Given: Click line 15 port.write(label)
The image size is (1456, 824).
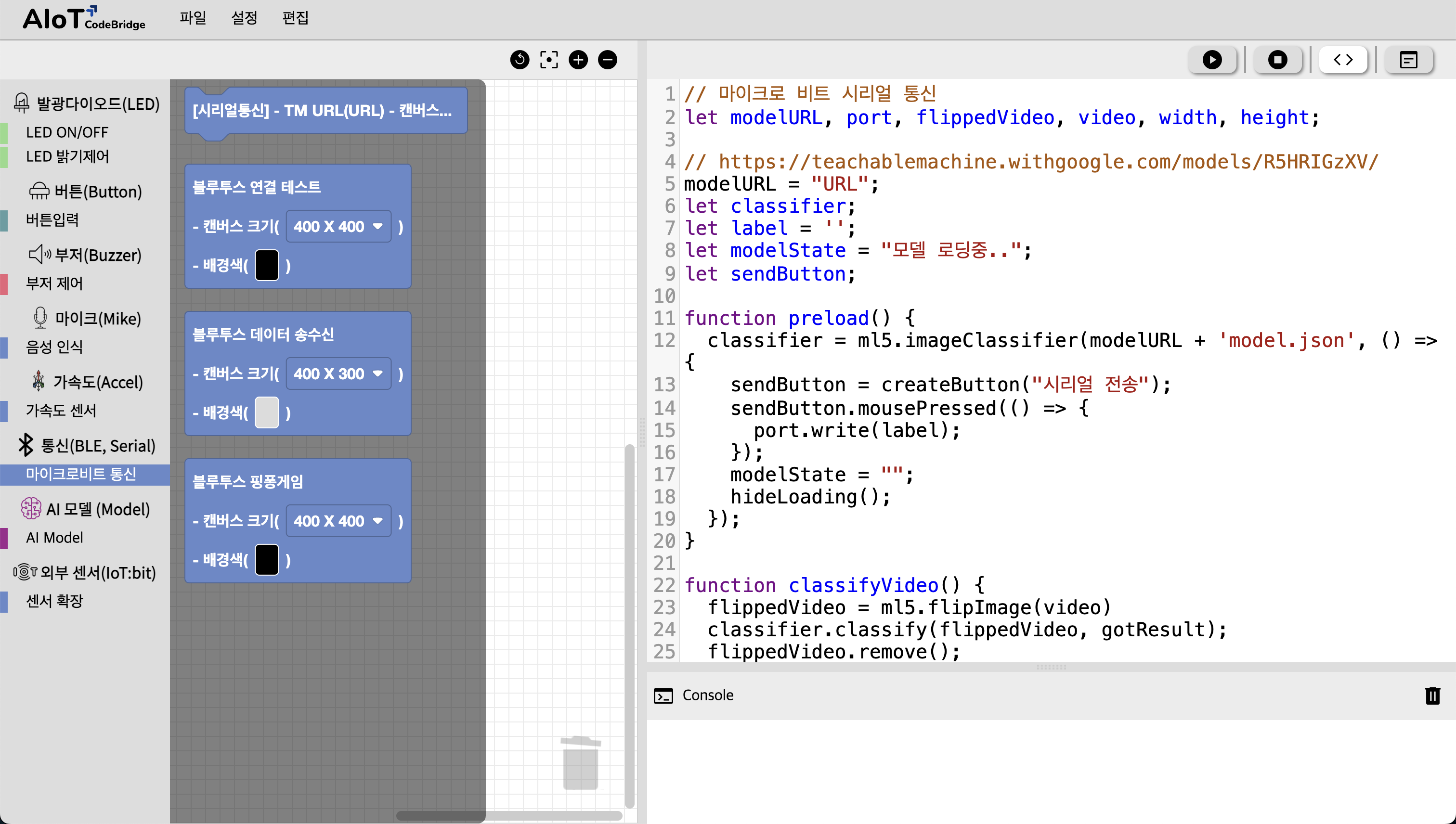Looking at the screenshot, I should [x=857, y=430].
